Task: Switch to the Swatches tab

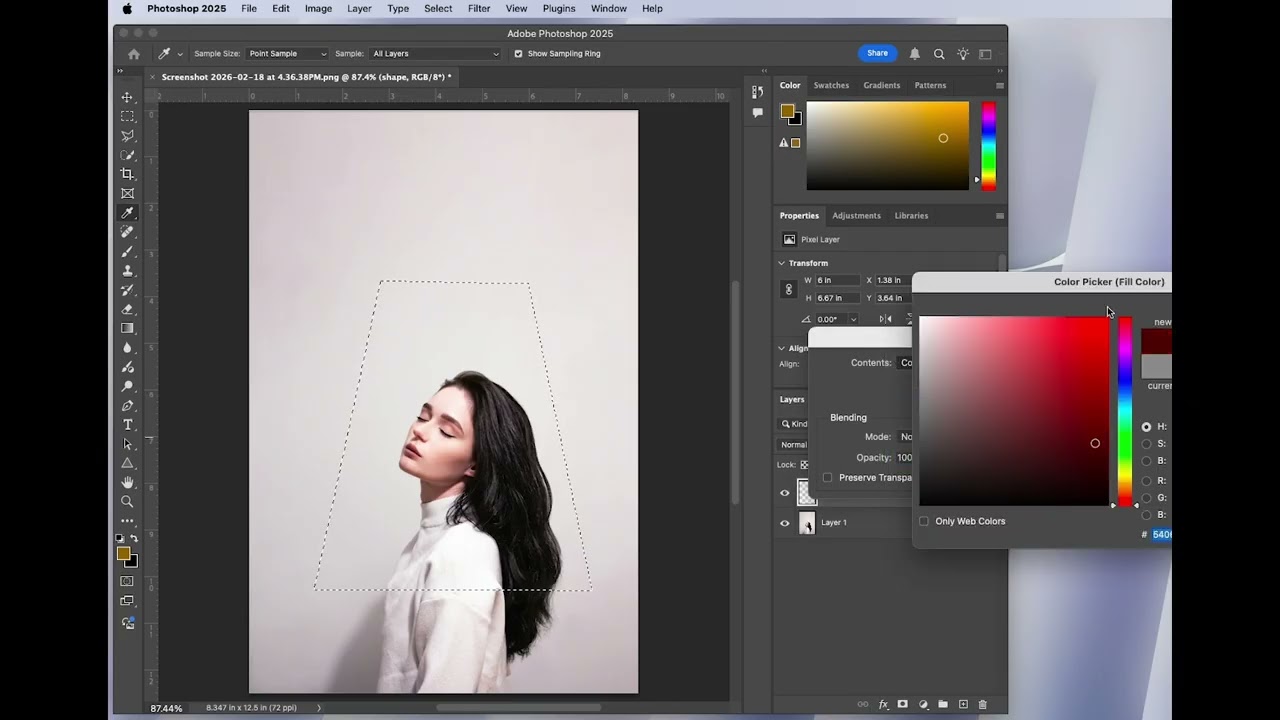Action: [x=832, y=86]
